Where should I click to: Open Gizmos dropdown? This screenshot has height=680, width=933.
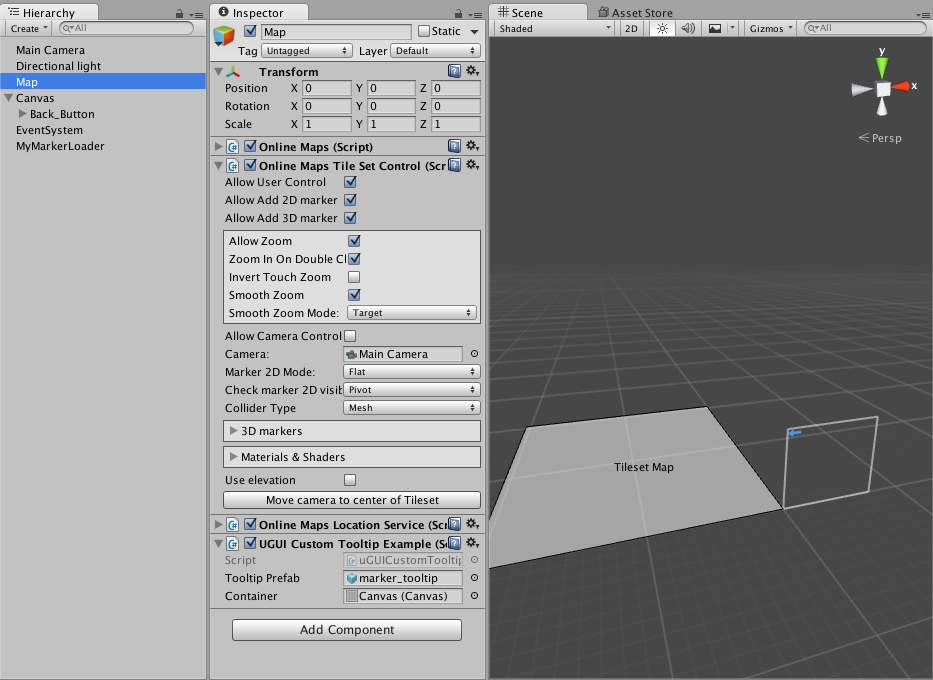pos(771,29)
